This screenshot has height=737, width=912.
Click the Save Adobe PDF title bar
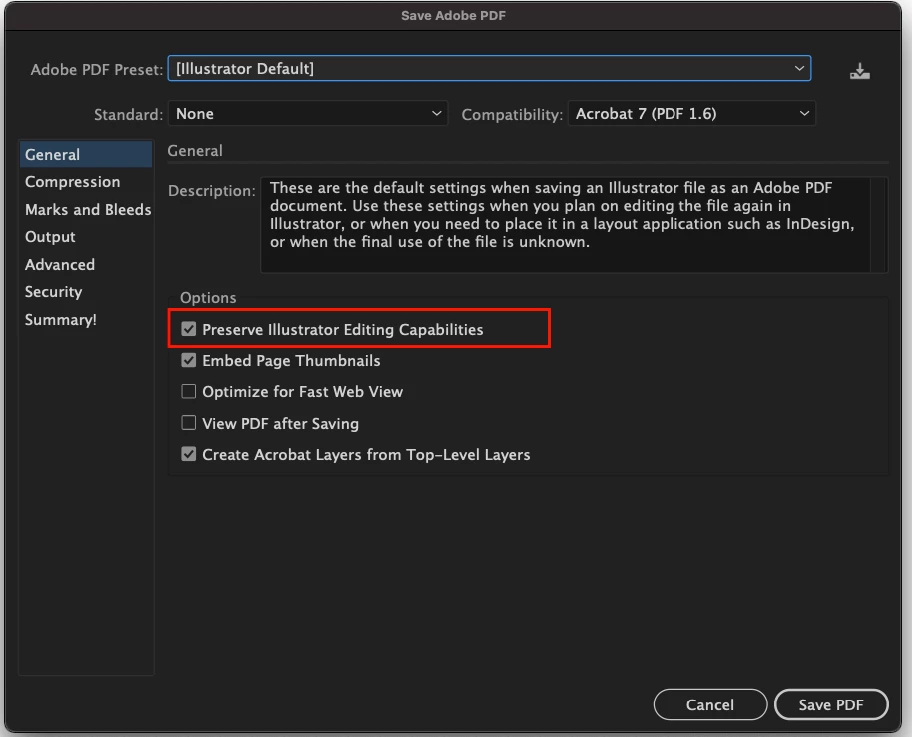click(453, 16)
